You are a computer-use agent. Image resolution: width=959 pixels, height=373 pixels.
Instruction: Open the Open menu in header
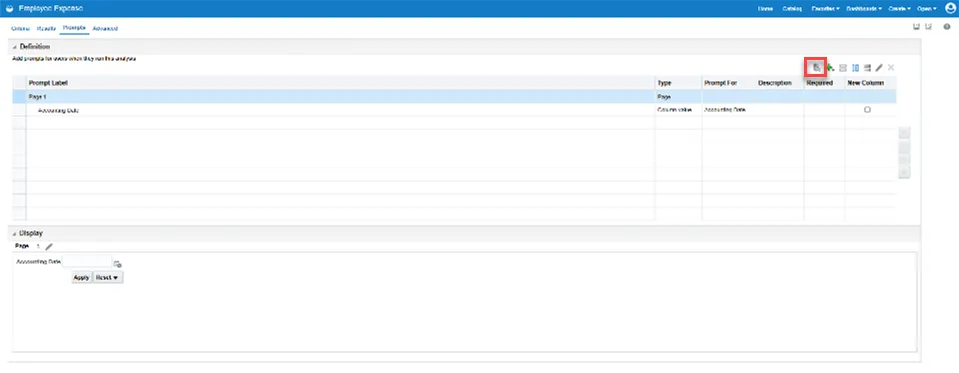pos(926,9)
